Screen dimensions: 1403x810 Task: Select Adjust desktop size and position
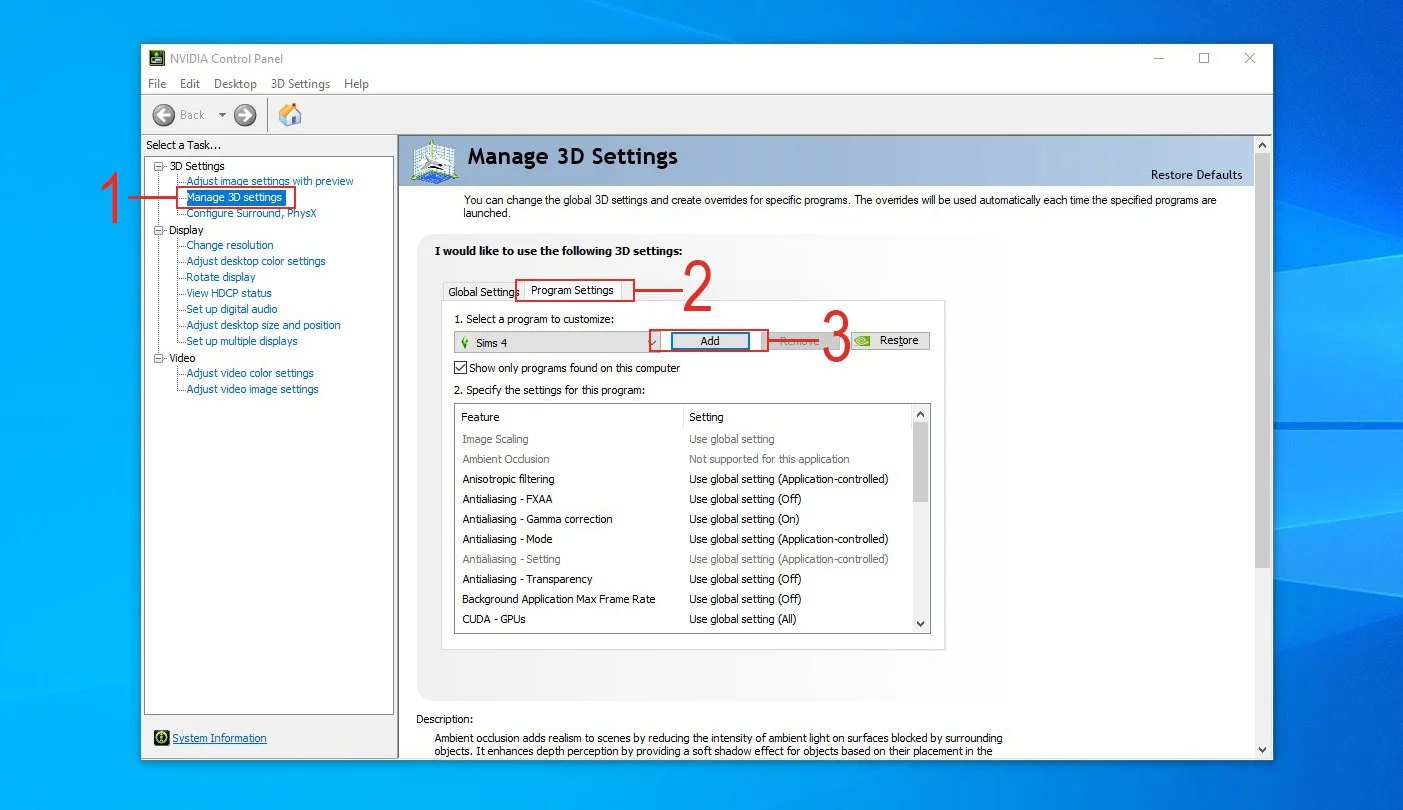[x=263, y=325]
